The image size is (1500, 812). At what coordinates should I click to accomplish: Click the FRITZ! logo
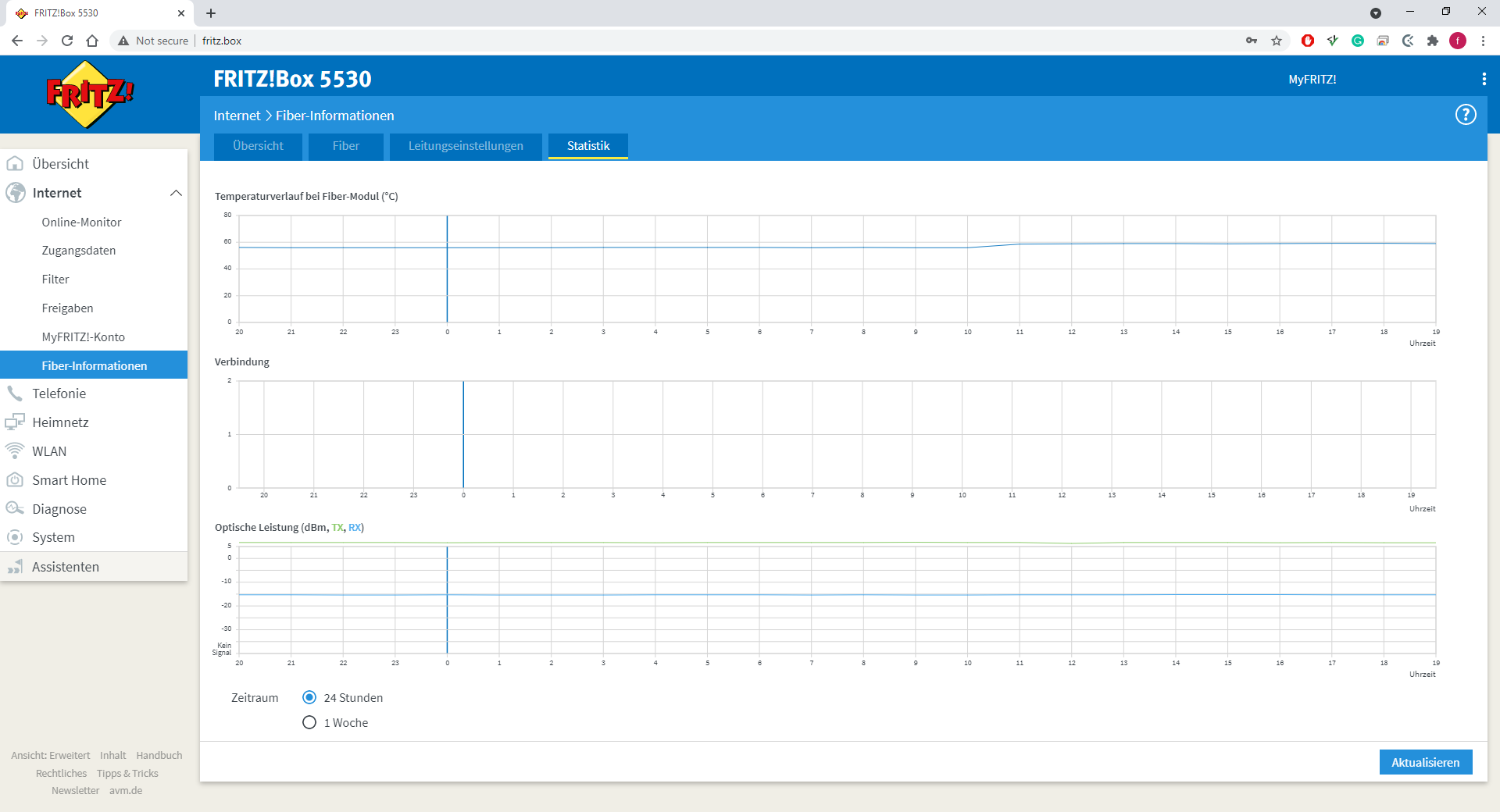coord(90,94)
